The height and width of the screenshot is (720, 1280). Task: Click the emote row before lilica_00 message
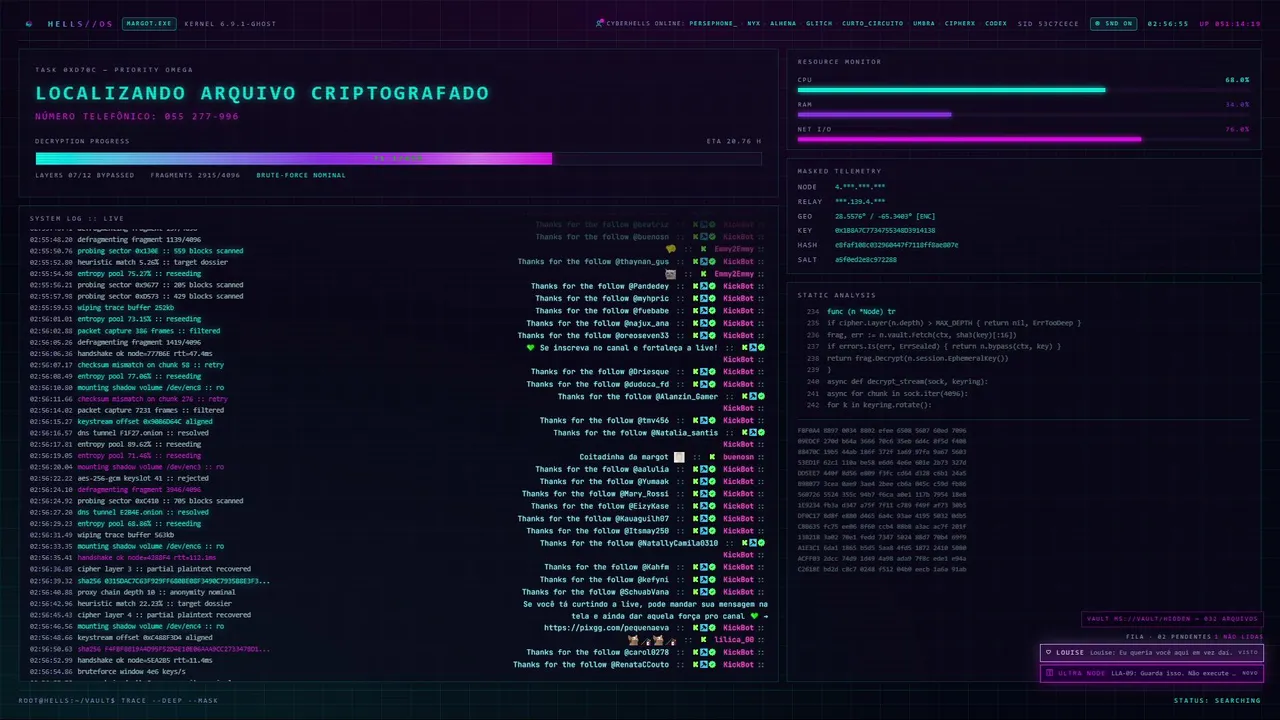point(652,640)
